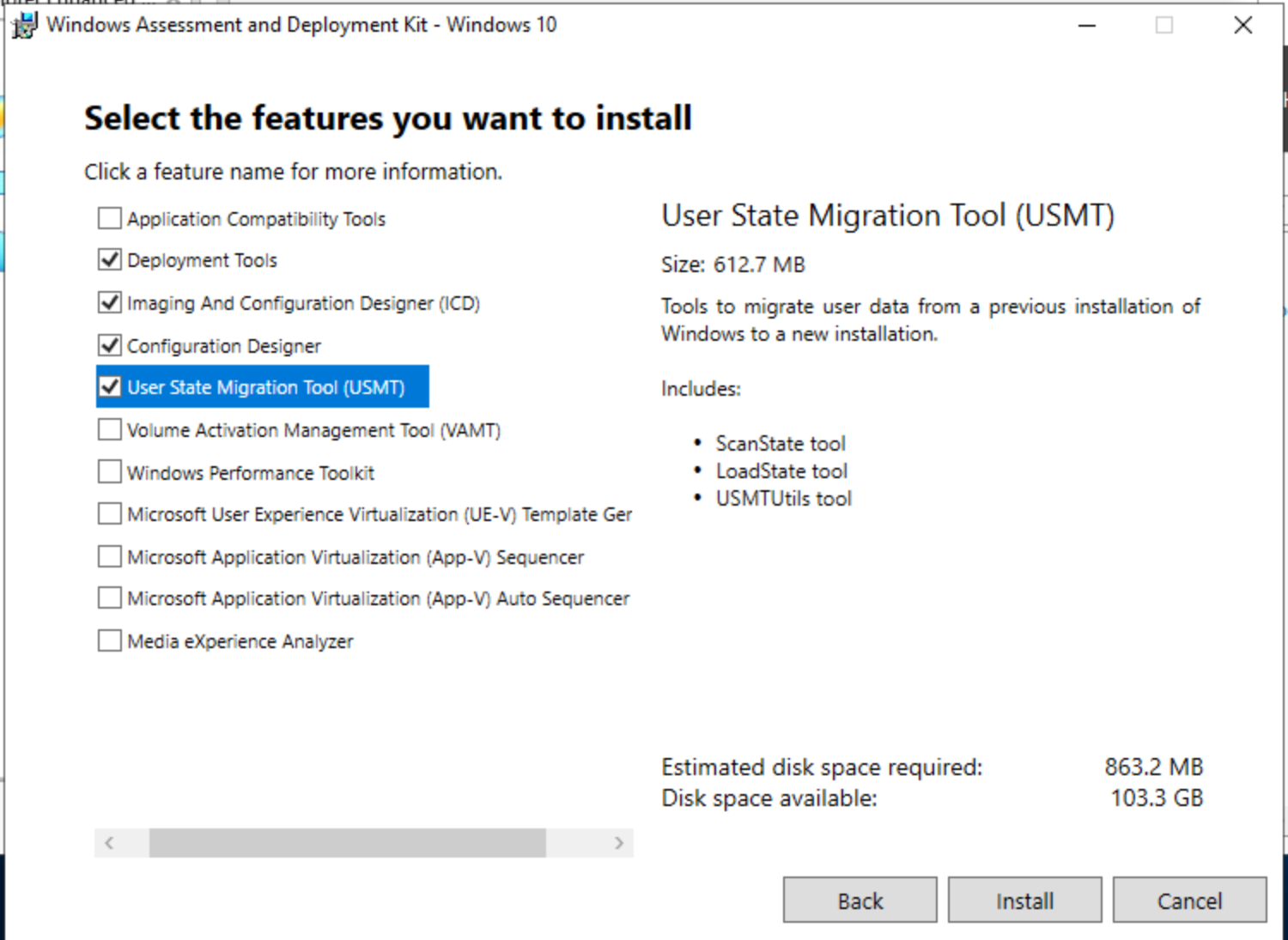
Task: Check Volume Activation Management Tool (VAMT) checkbox
Action: (110, 429)
